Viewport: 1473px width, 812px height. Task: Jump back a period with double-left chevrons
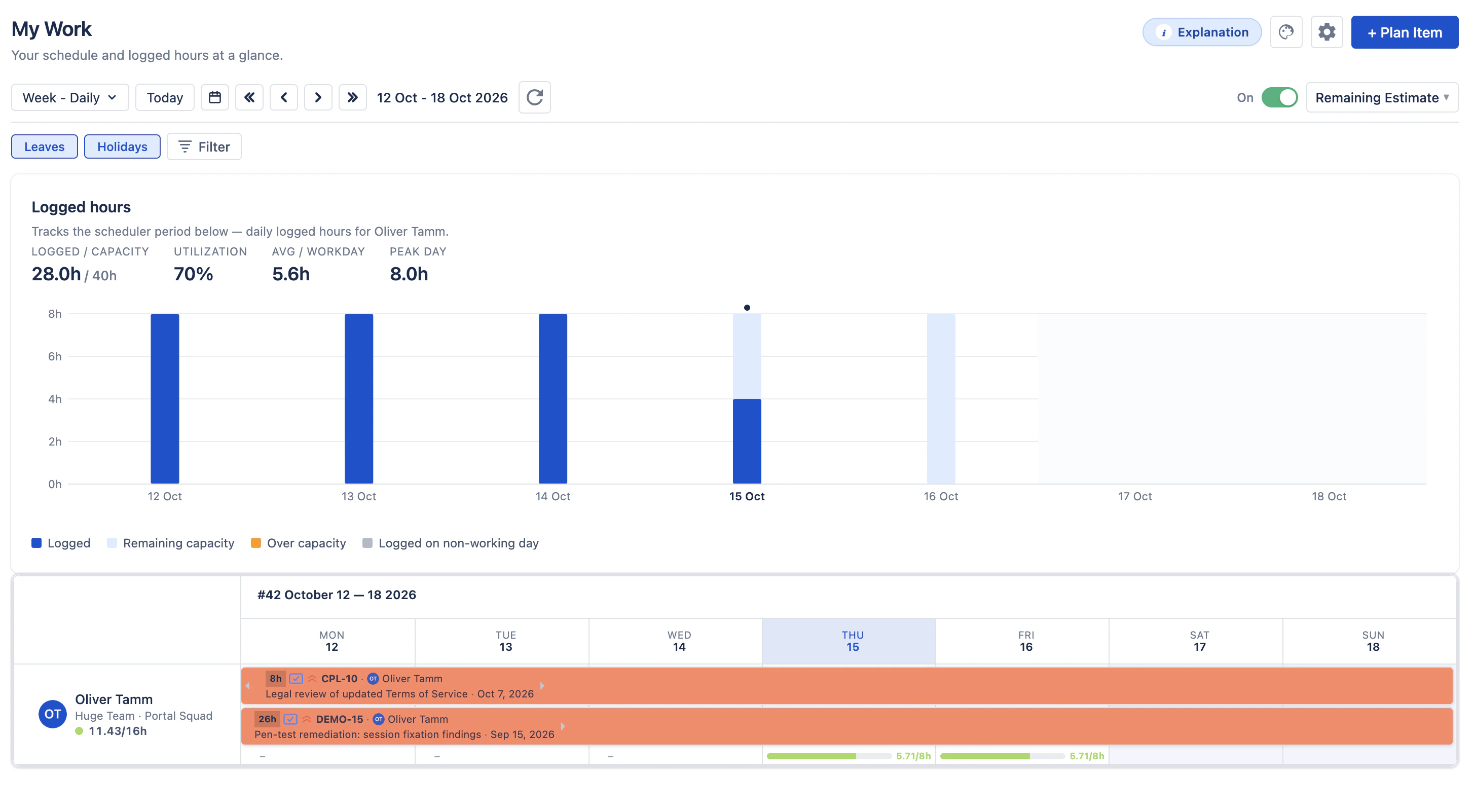click(249, 97)
